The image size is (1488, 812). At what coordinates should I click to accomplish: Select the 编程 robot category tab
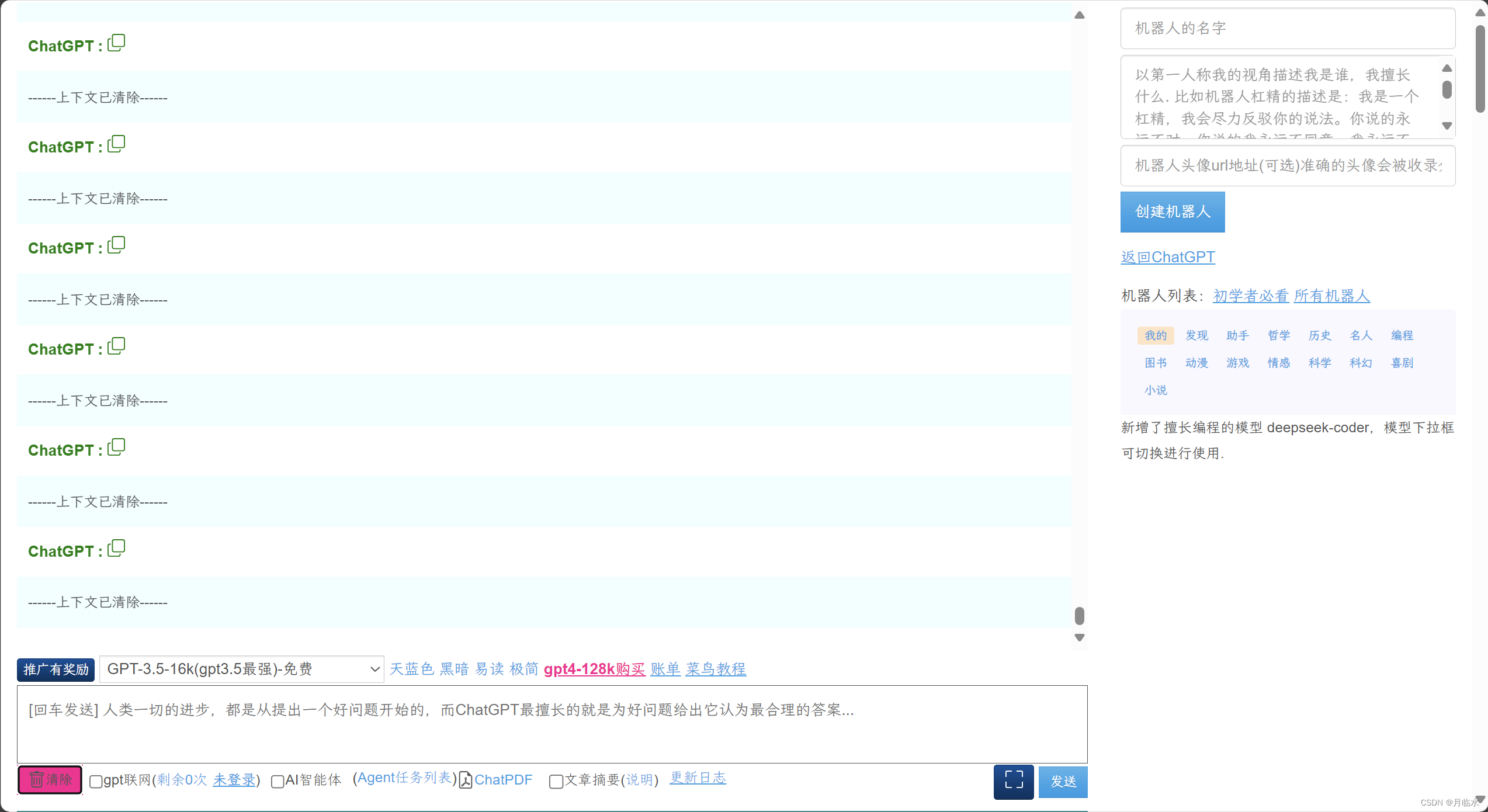click(x=1402, y=335)
